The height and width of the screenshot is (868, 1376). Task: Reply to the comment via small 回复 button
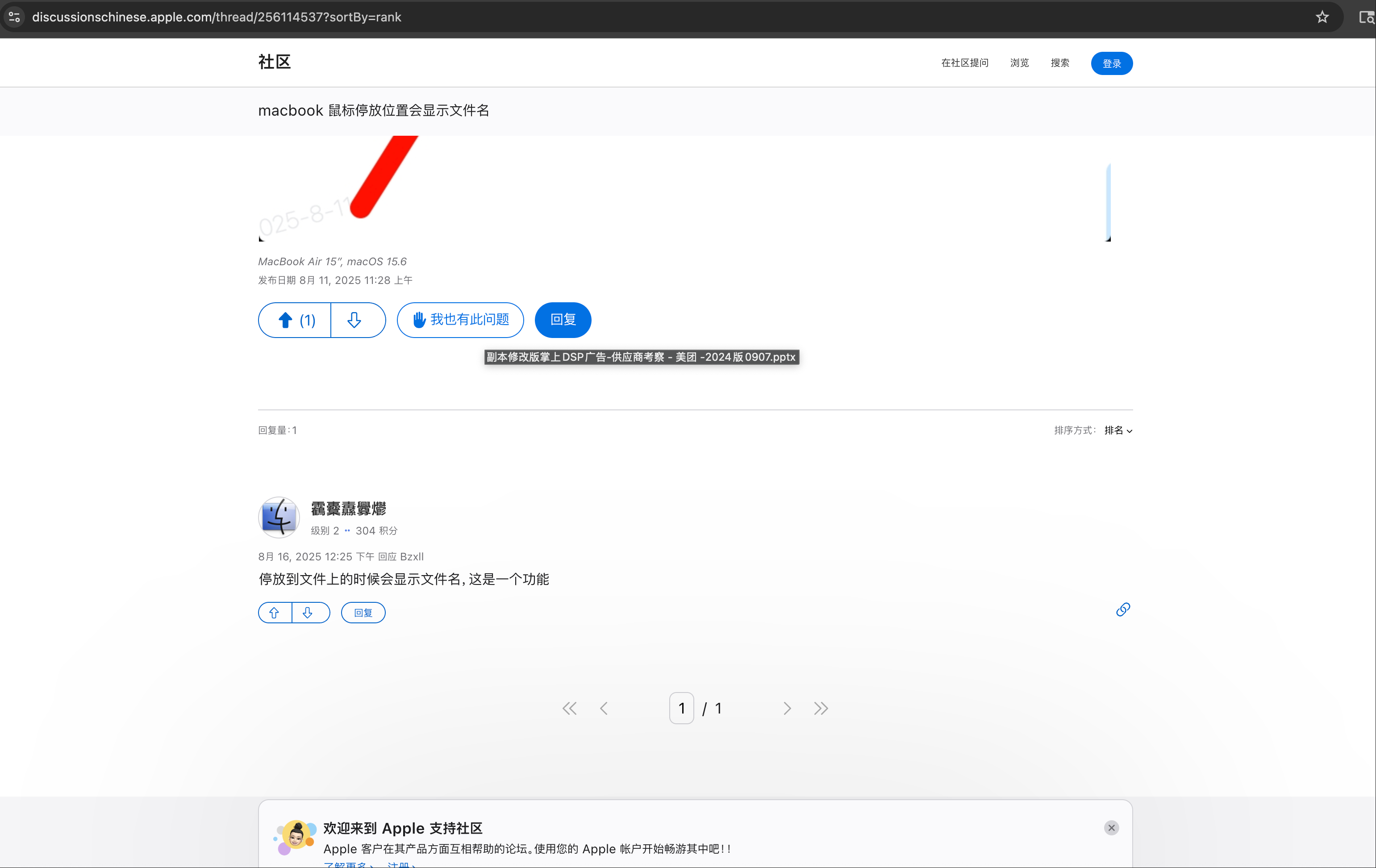click(x=363, y=613)
